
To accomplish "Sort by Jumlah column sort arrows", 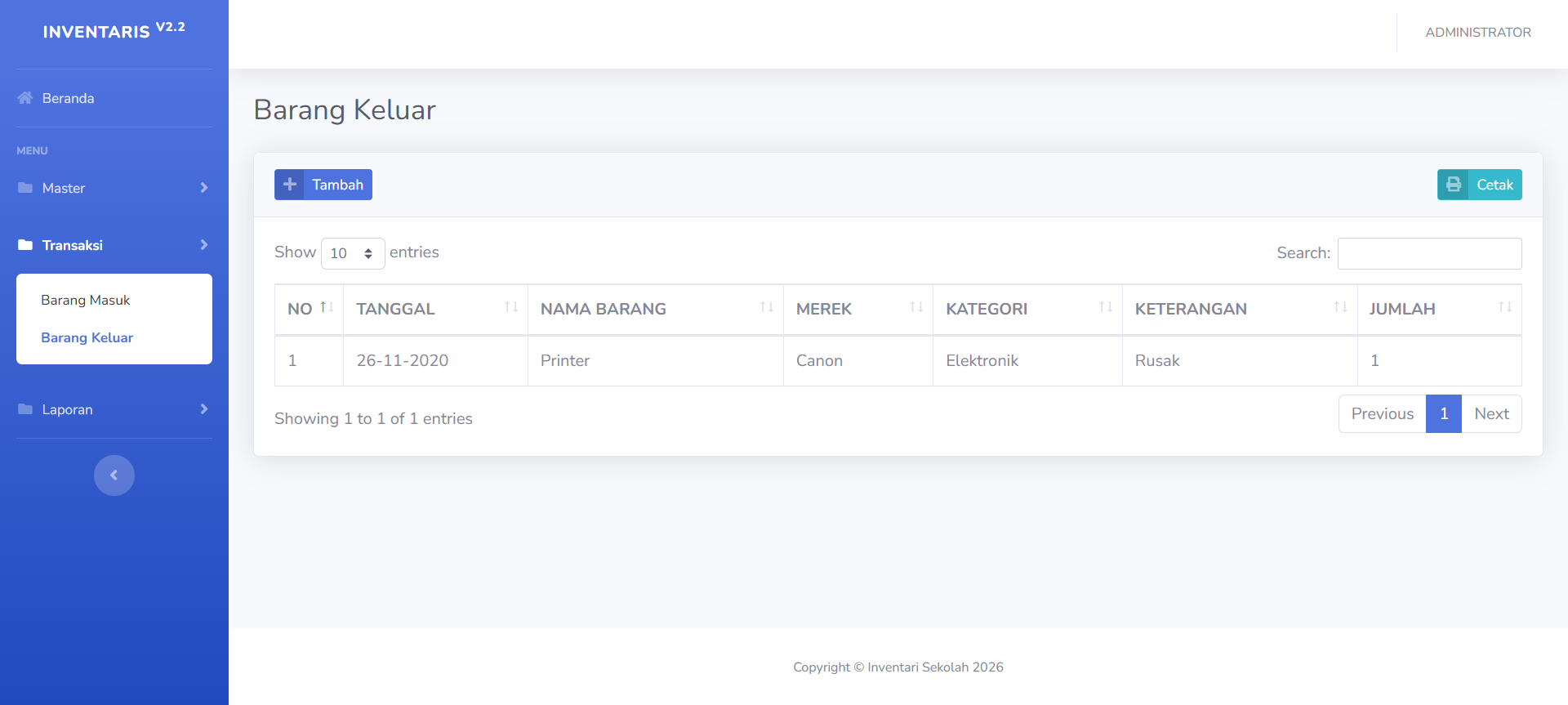I will (x=1504, y=307).
